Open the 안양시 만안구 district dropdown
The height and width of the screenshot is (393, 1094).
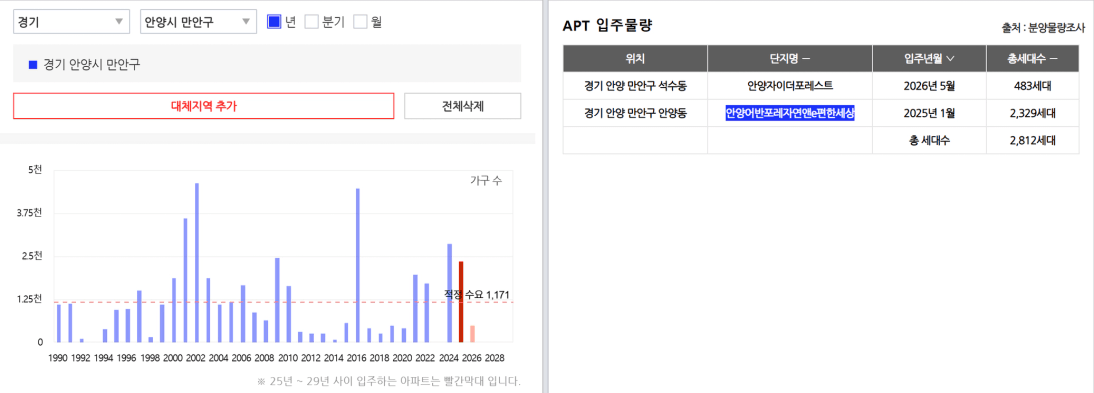click(198, 22)
